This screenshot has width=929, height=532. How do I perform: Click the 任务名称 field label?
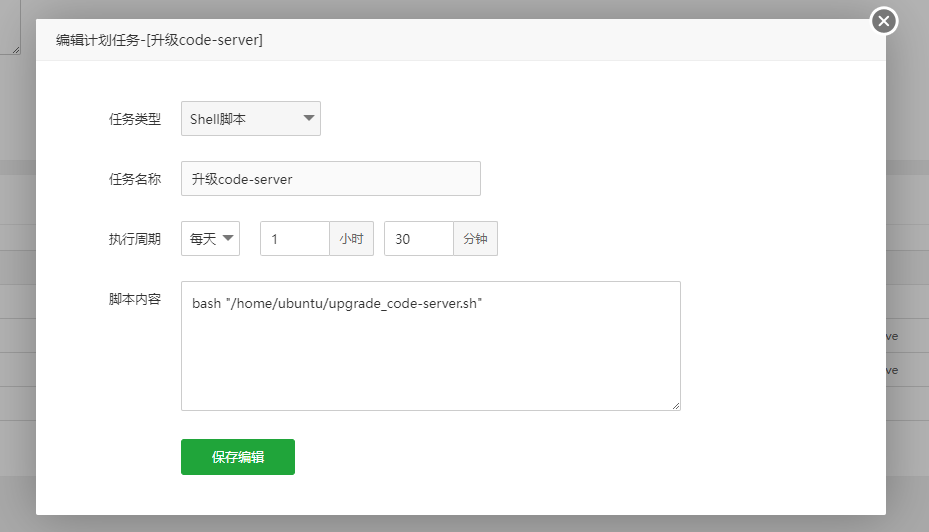click(134, 179)
